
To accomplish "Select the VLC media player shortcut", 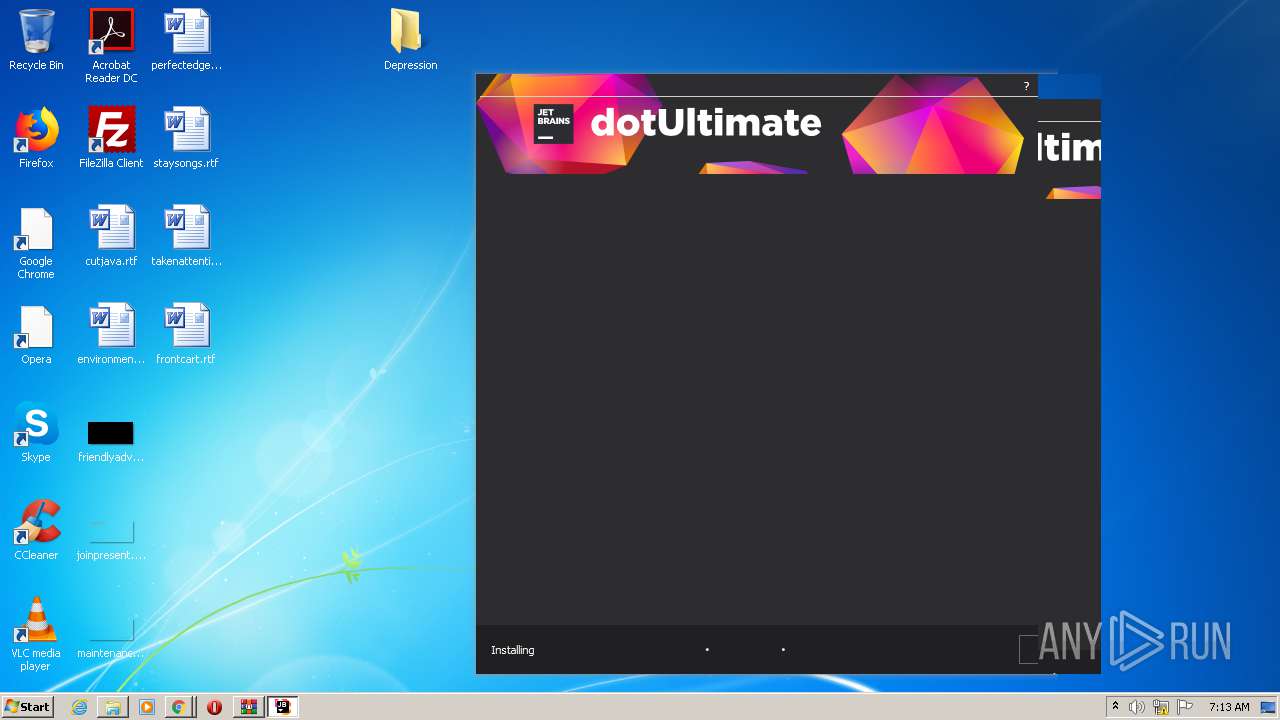I will (36, 635).
